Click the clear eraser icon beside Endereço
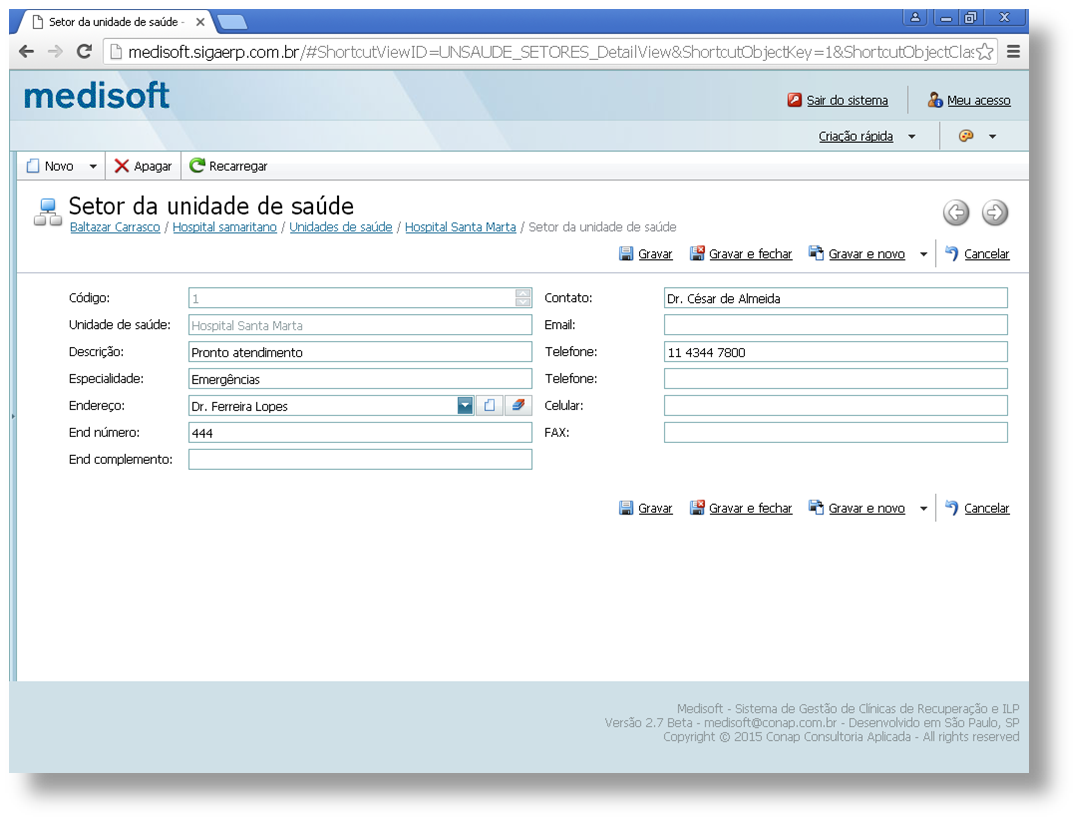The width and height of the screenshot is (1078, 822). (518, 406)
